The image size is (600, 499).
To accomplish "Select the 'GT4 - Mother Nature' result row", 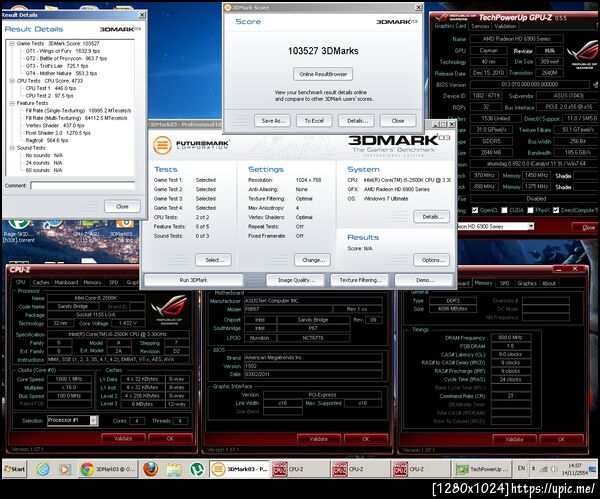I will pos(61,73).
